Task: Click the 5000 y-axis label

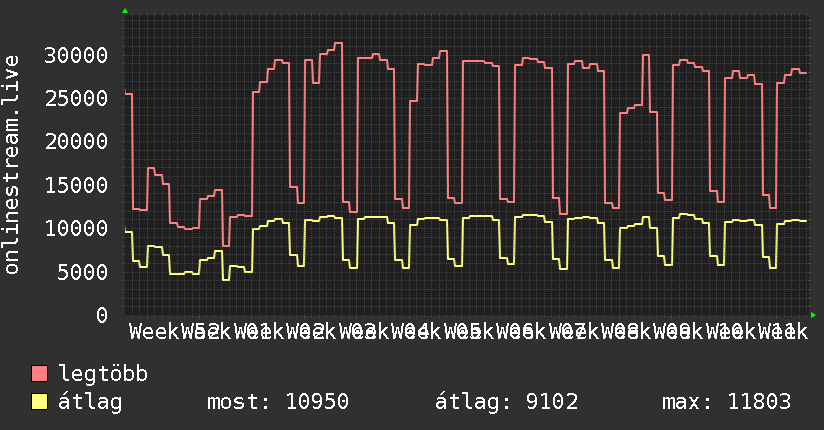Action: [83, 272]
